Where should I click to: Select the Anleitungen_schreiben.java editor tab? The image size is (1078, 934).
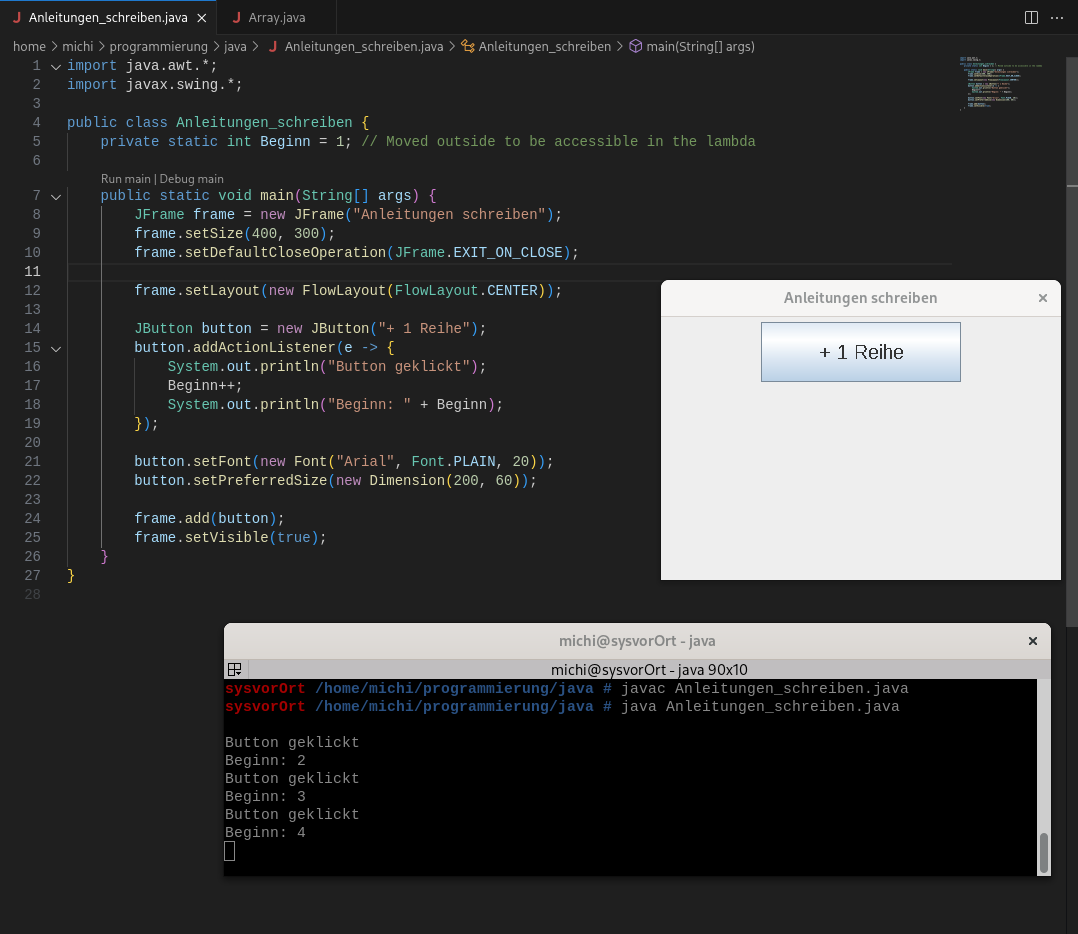click(x=107, y=18)
